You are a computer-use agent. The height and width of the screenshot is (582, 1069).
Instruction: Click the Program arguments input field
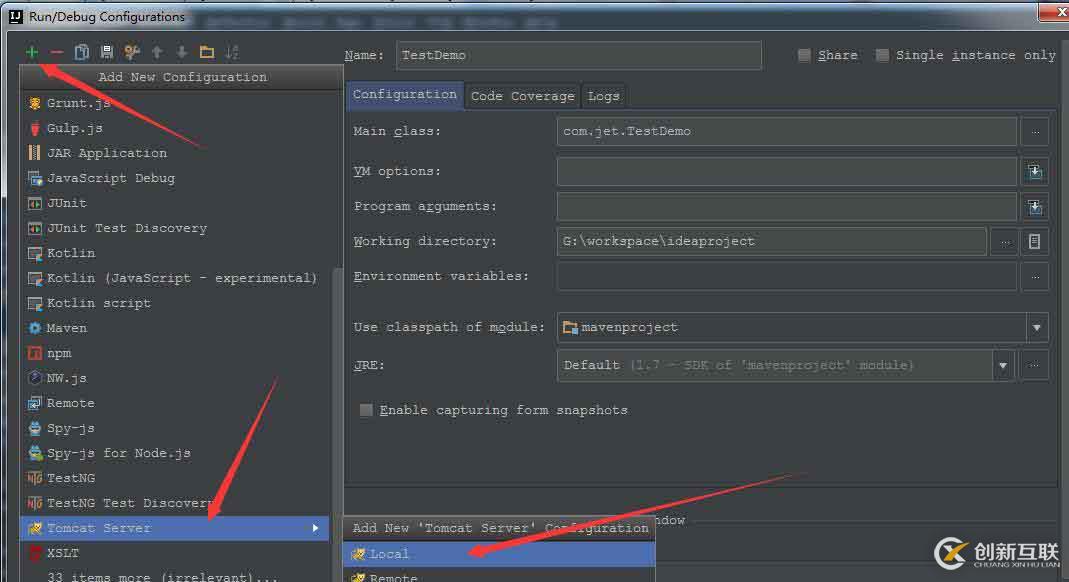tap(787, 206)
